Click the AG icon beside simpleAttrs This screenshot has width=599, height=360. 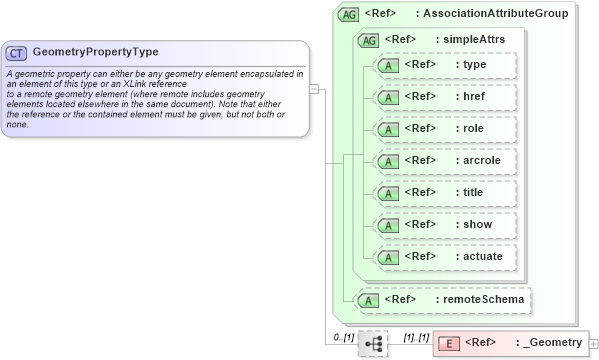[369, 41]
